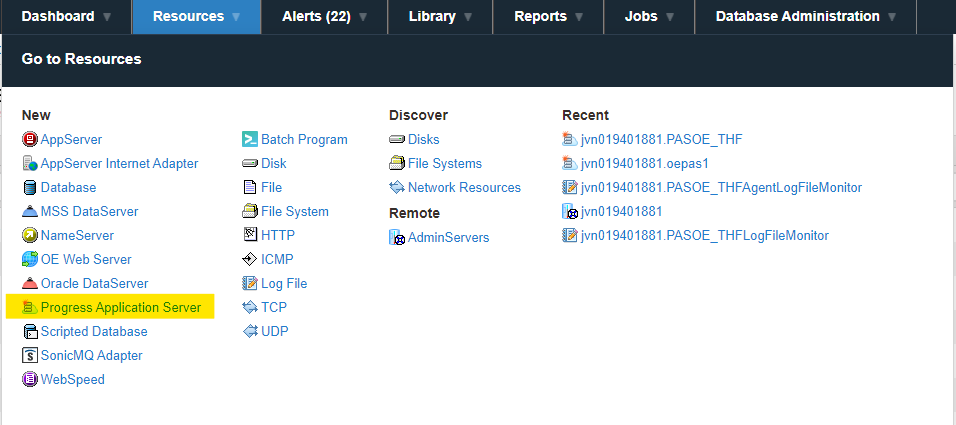Open the Batch Program link

coord(304,140)
